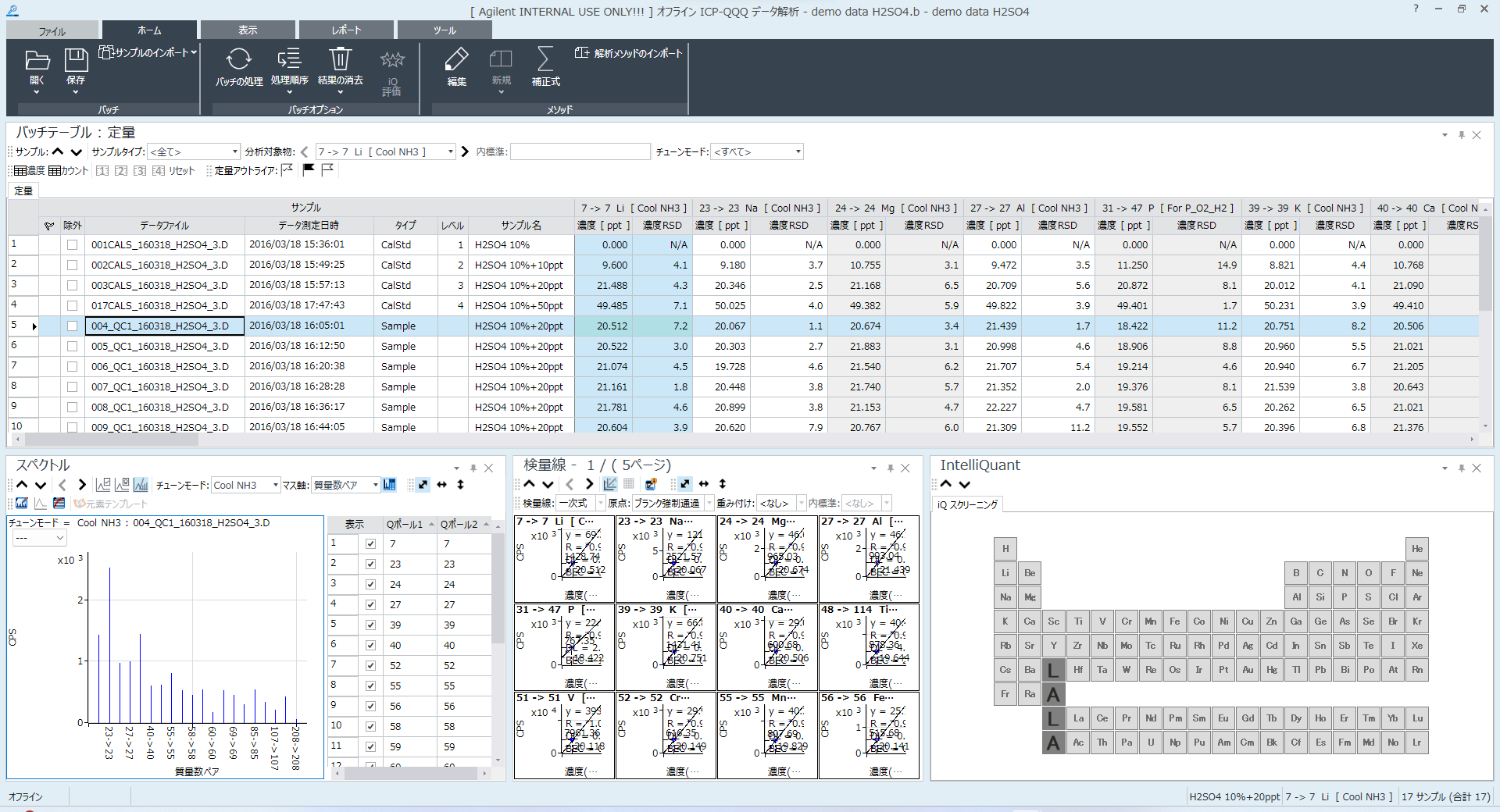Viewport: 1500px width, 812px height.
Task: Click the bar chart icon beside マス軸
Action: pos(389,485)
